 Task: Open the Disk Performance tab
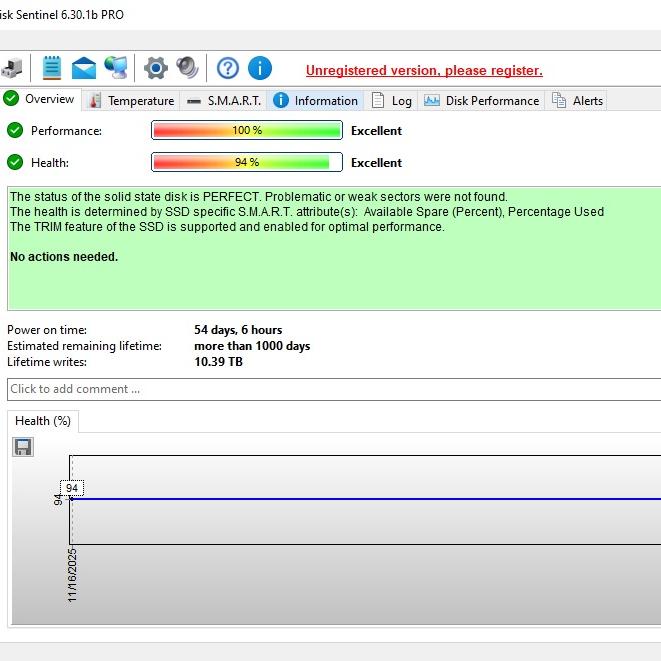click(482, 100)
